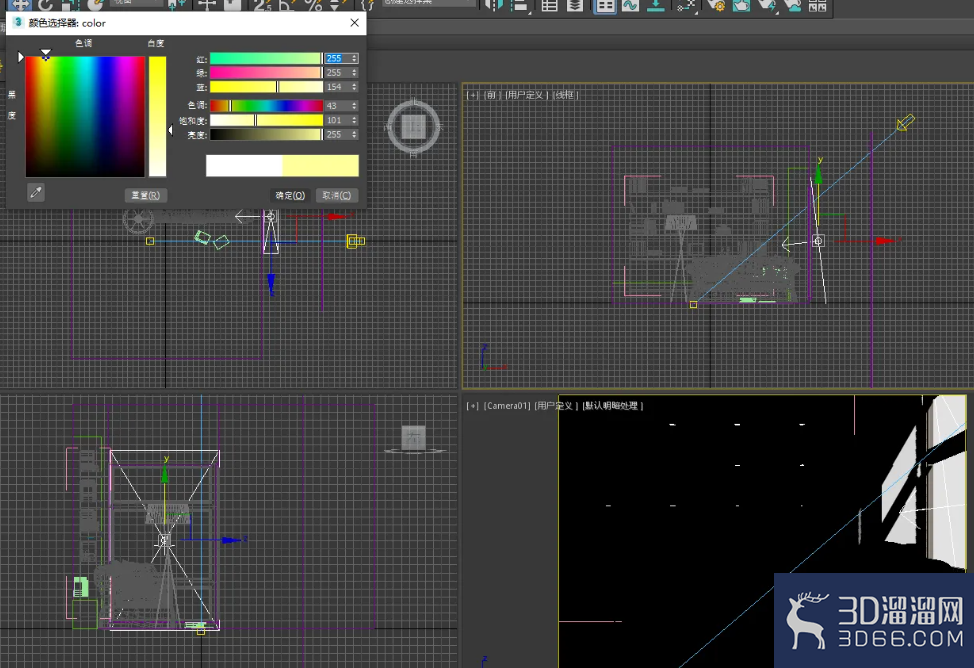This screenshot has width=974, height=668.
Task: Toggle Angle Snap
Action: (287, 5)
